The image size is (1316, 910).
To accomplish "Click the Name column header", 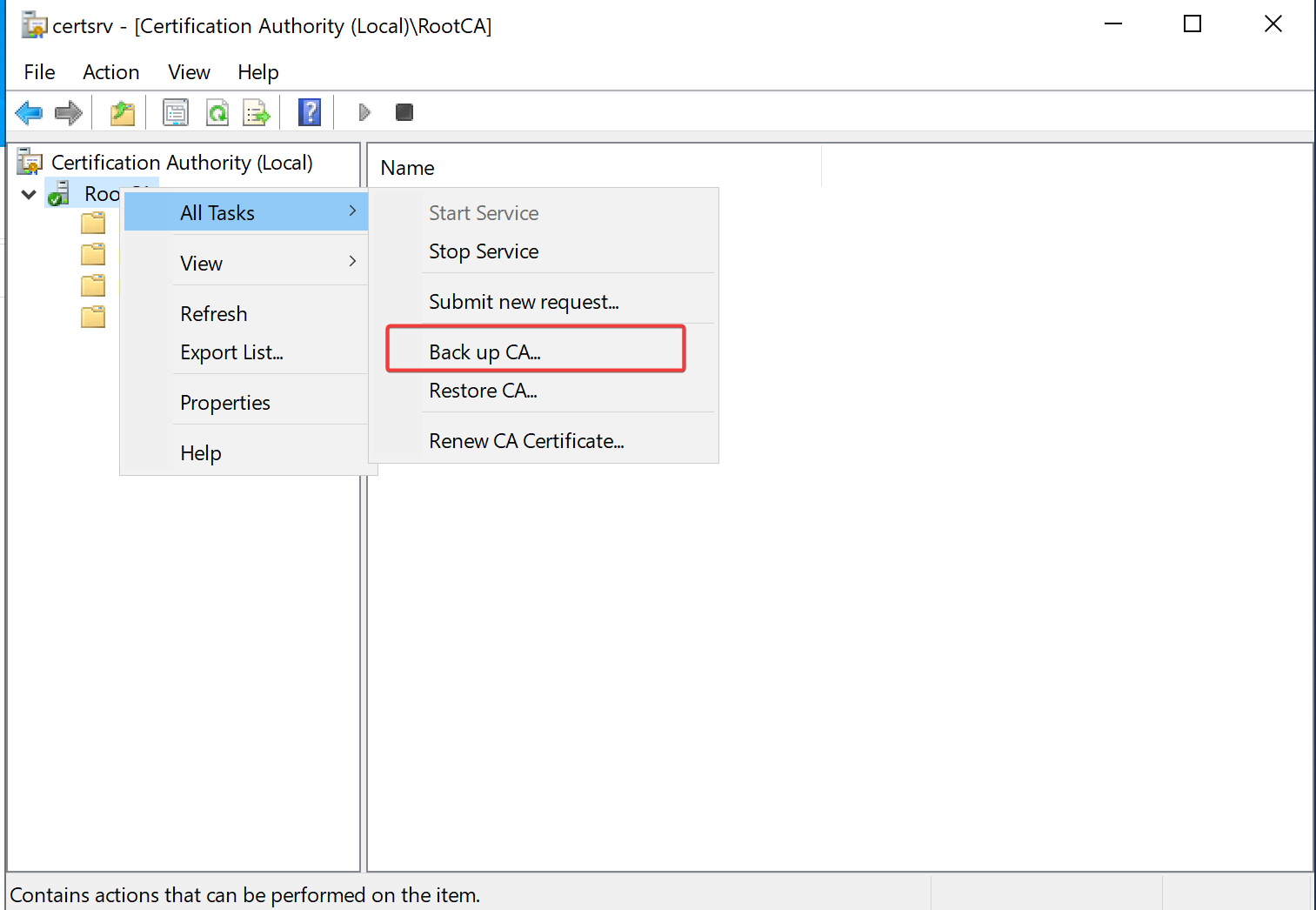I will (407, 168).
